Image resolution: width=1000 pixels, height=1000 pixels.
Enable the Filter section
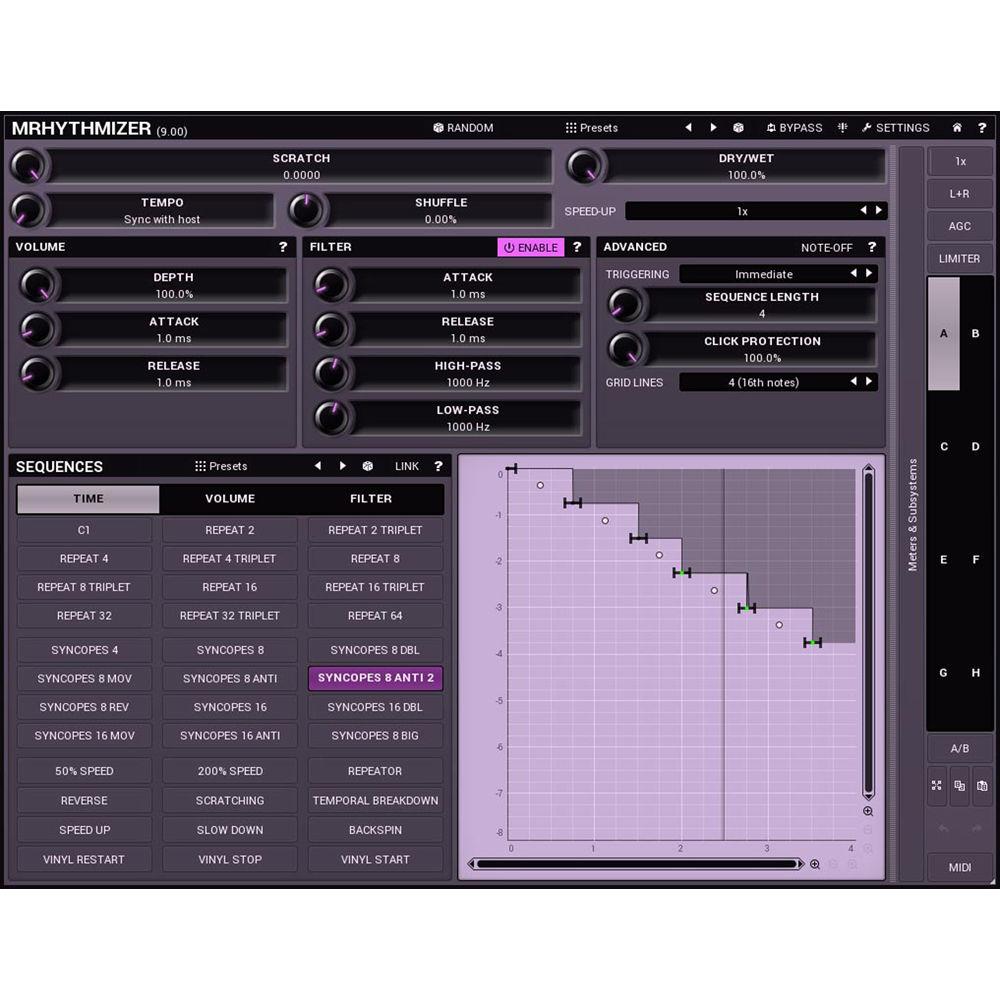pos(531,247)
